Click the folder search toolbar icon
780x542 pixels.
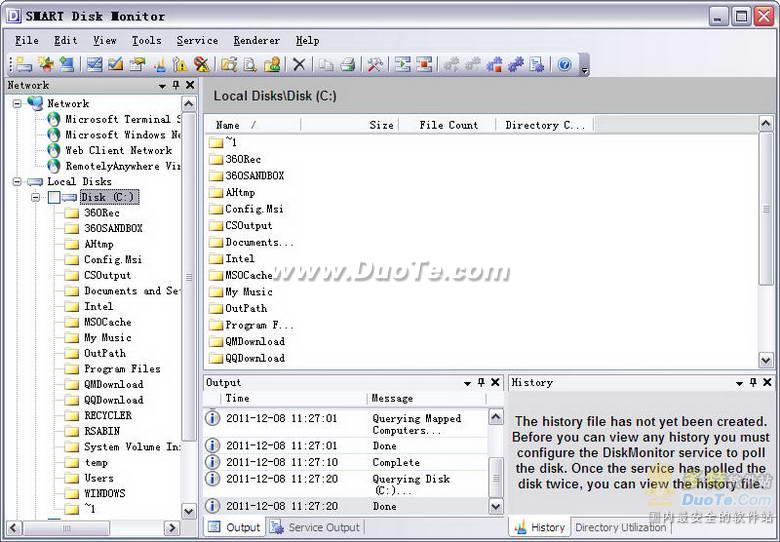229,65
